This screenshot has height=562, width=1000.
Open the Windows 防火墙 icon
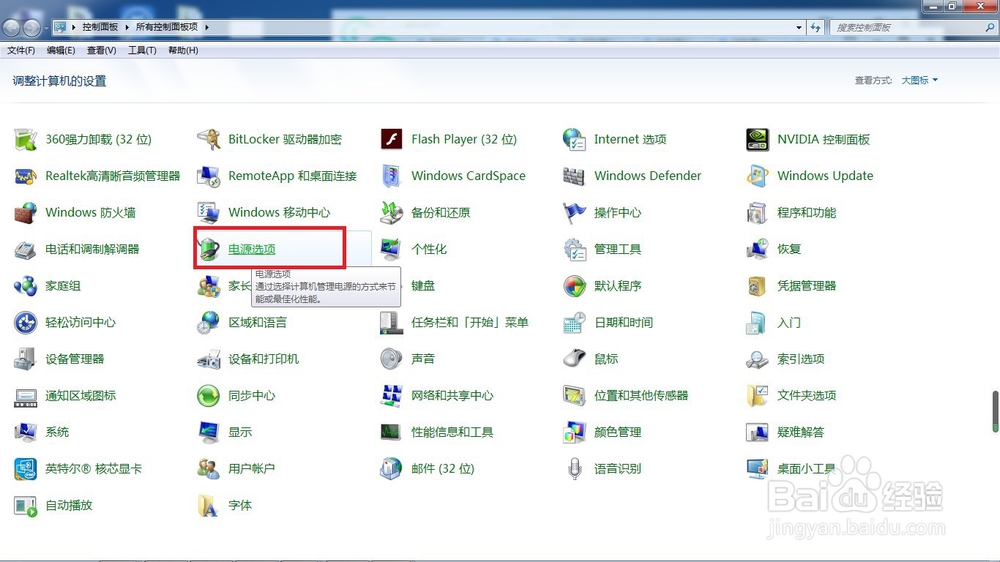pyautogui.click(x=26, y=212)
